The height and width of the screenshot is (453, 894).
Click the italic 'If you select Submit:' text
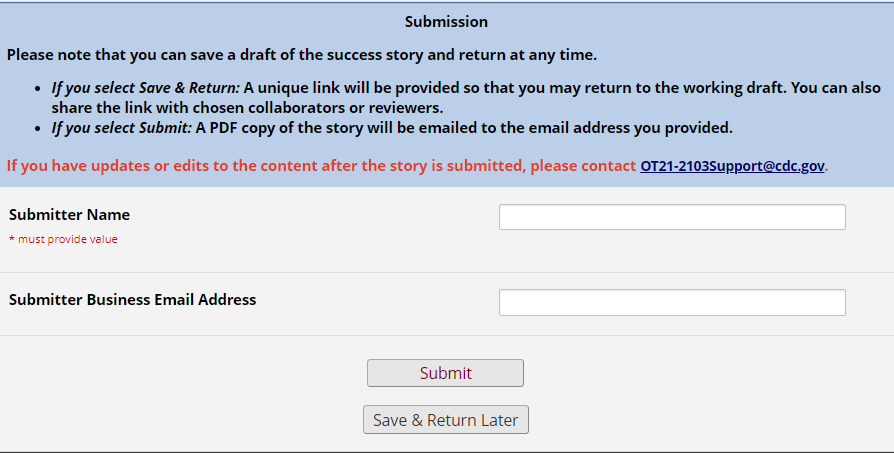pyautogui.click(x=121, y=127)
